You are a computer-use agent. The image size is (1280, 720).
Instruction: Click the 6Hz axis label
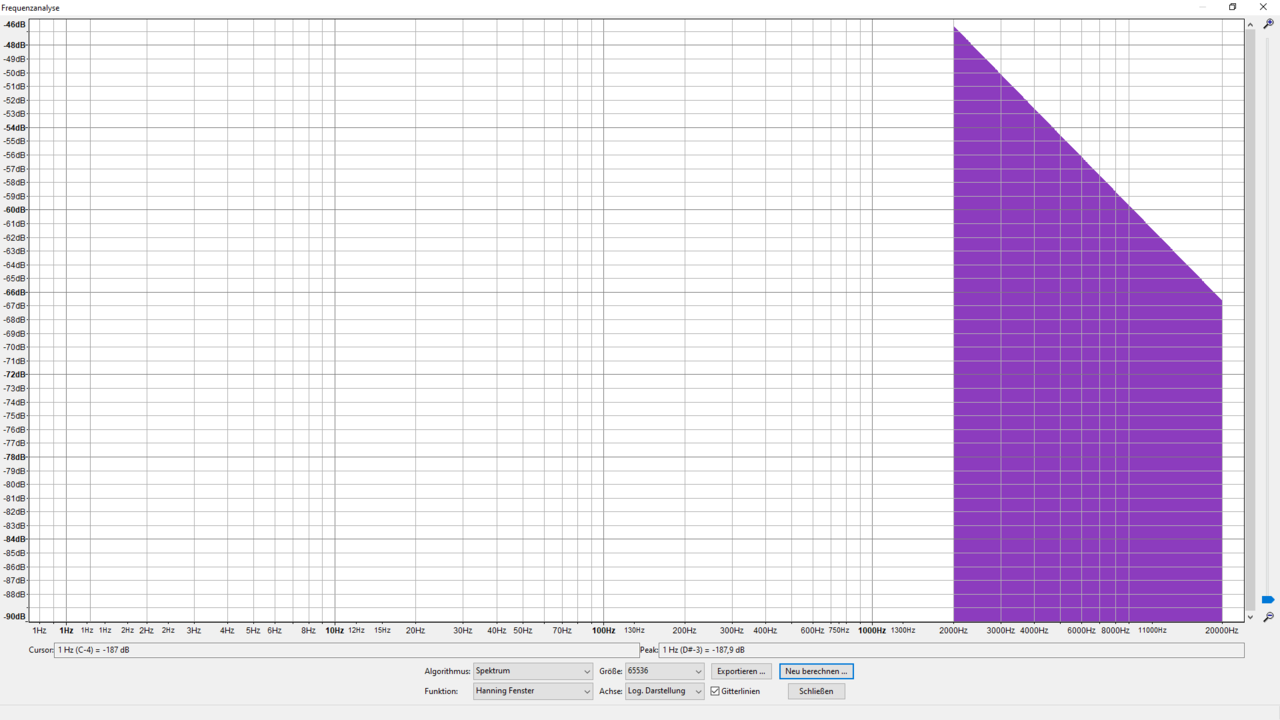[274, 630]
